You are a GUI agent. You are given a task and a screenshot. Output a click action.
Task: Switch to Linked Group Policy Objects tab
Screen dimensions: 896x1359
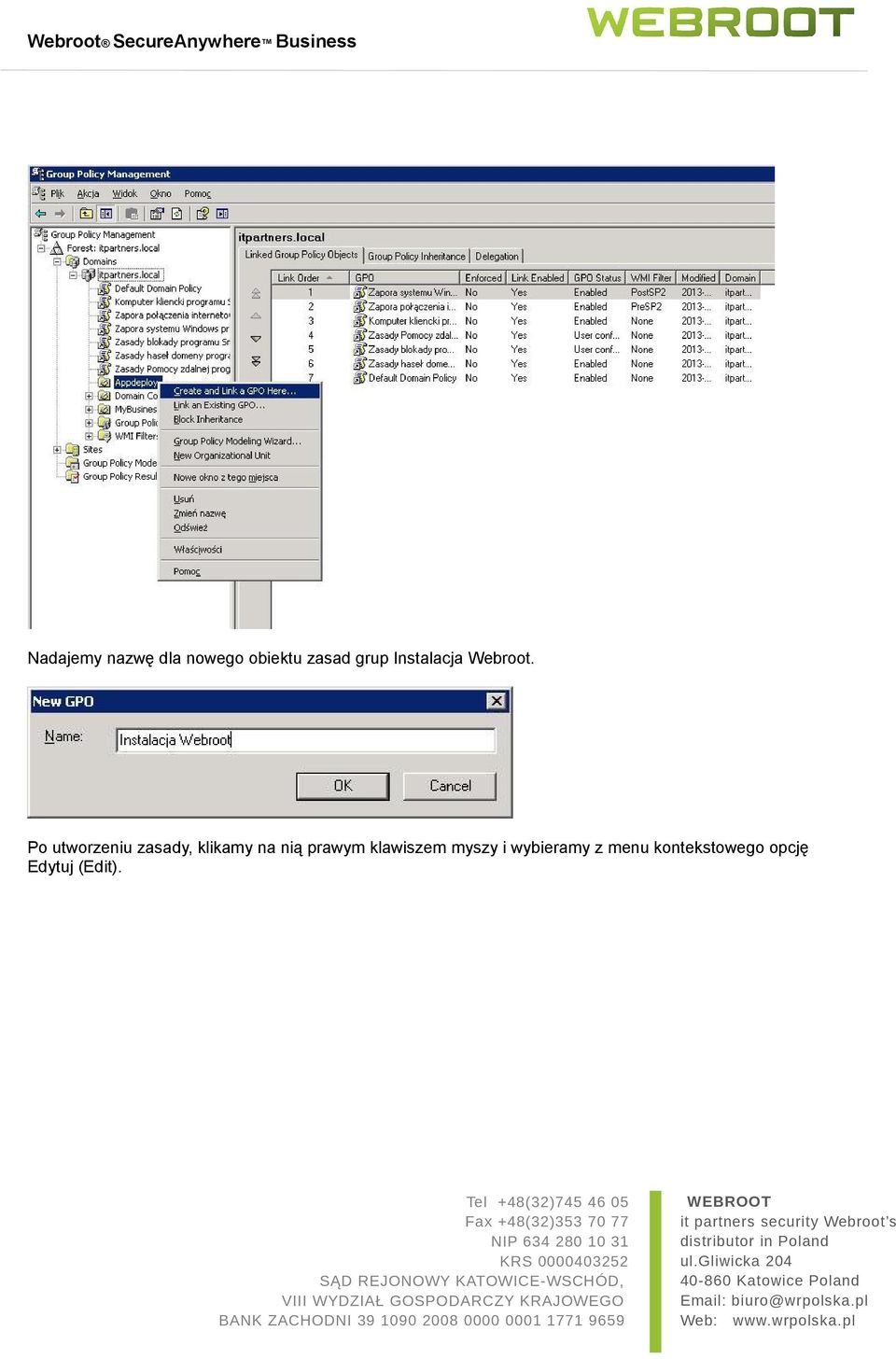[301, 255]
